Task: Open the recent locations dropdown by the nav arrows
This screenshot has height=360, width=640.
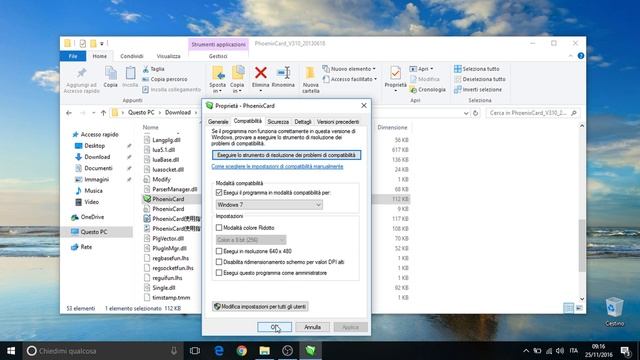Action: 93,113
